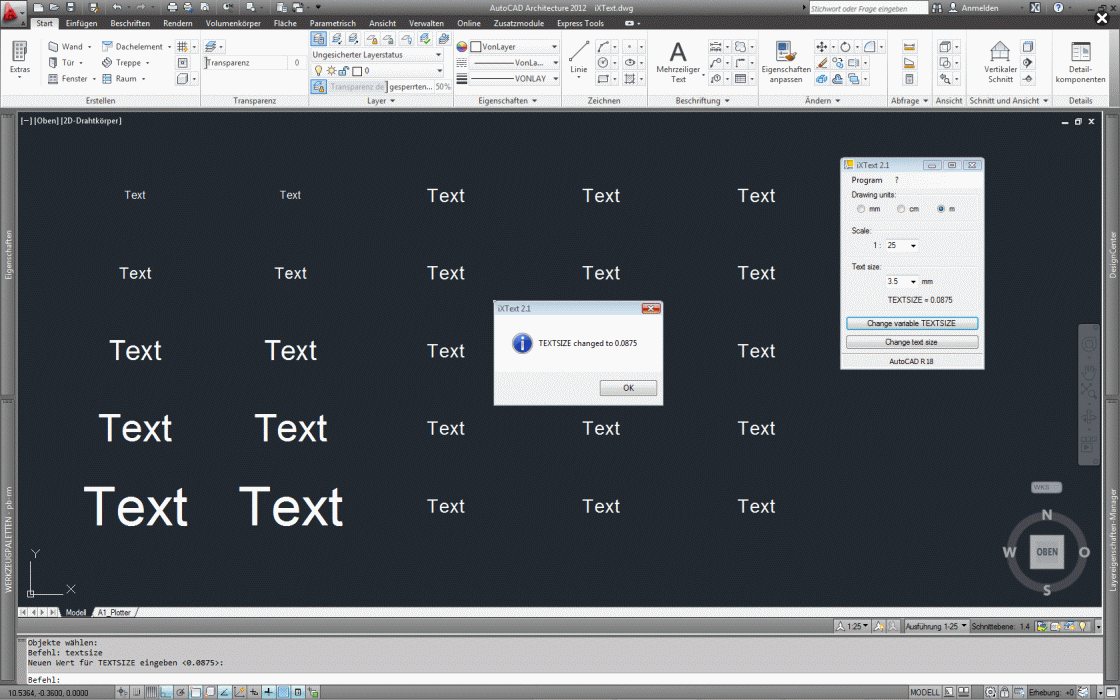
Task: Click the distance measure icon in Abfrage panel
Action: click(x=909, y=47)
